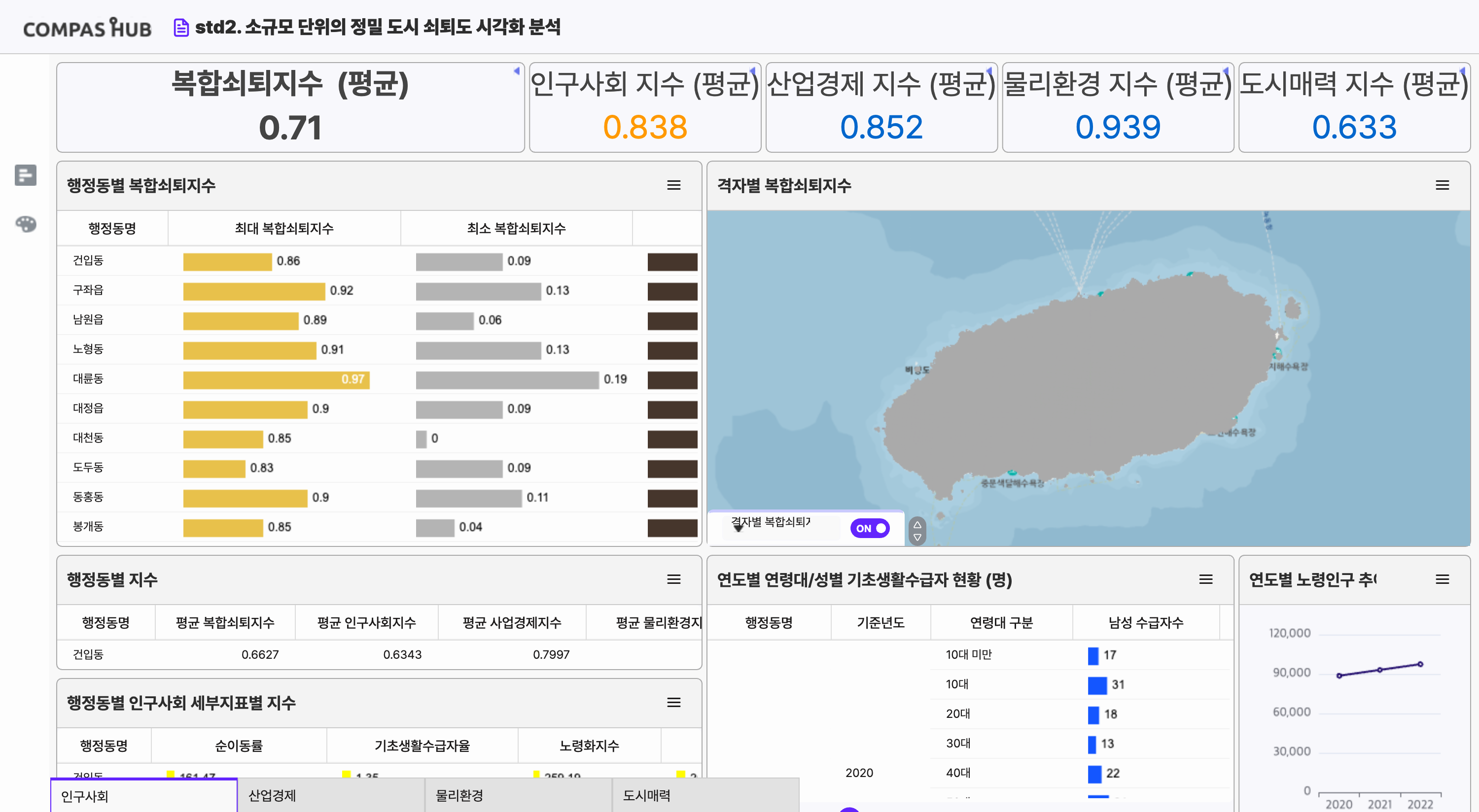This screenshot has height=812, width=1479.
Task: Click corner marker on 인구사회 지수 card
Action: point(753,70)
